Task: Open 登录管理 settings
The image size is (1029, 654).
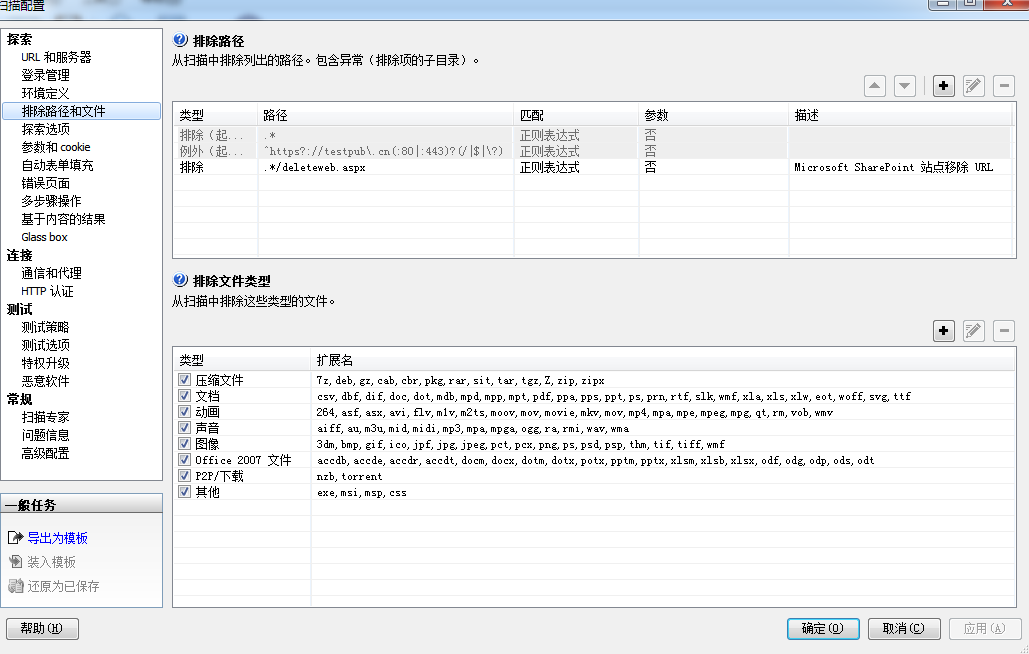Action: coord(45,75)
